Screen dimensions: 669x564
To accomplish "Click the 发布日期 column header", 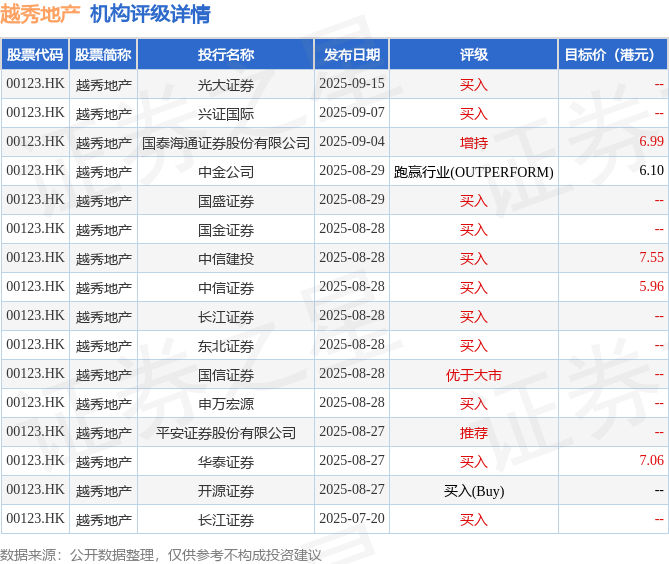I will 352,54.
